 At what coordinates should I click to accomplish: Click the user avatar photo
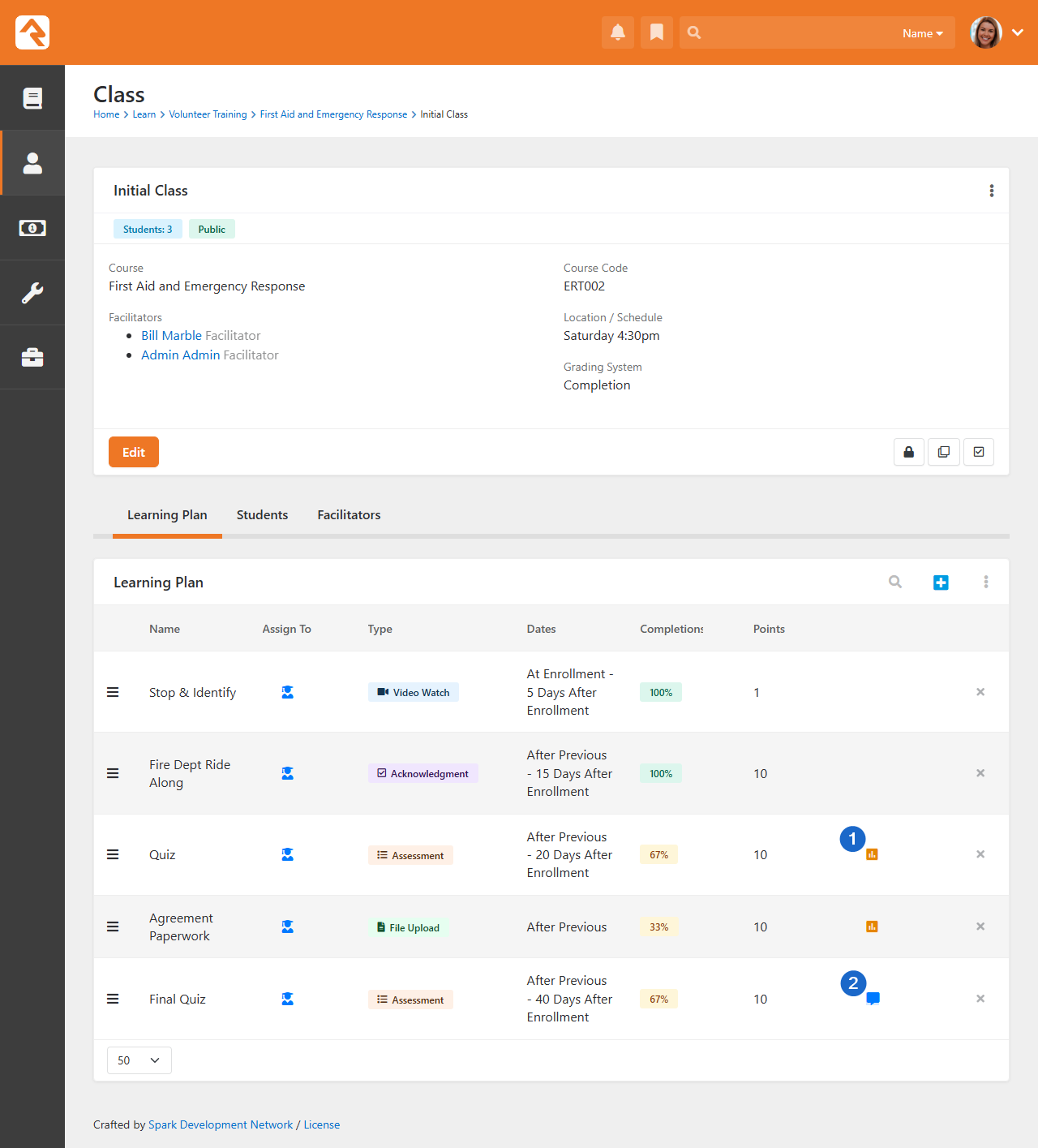point(986,32)
